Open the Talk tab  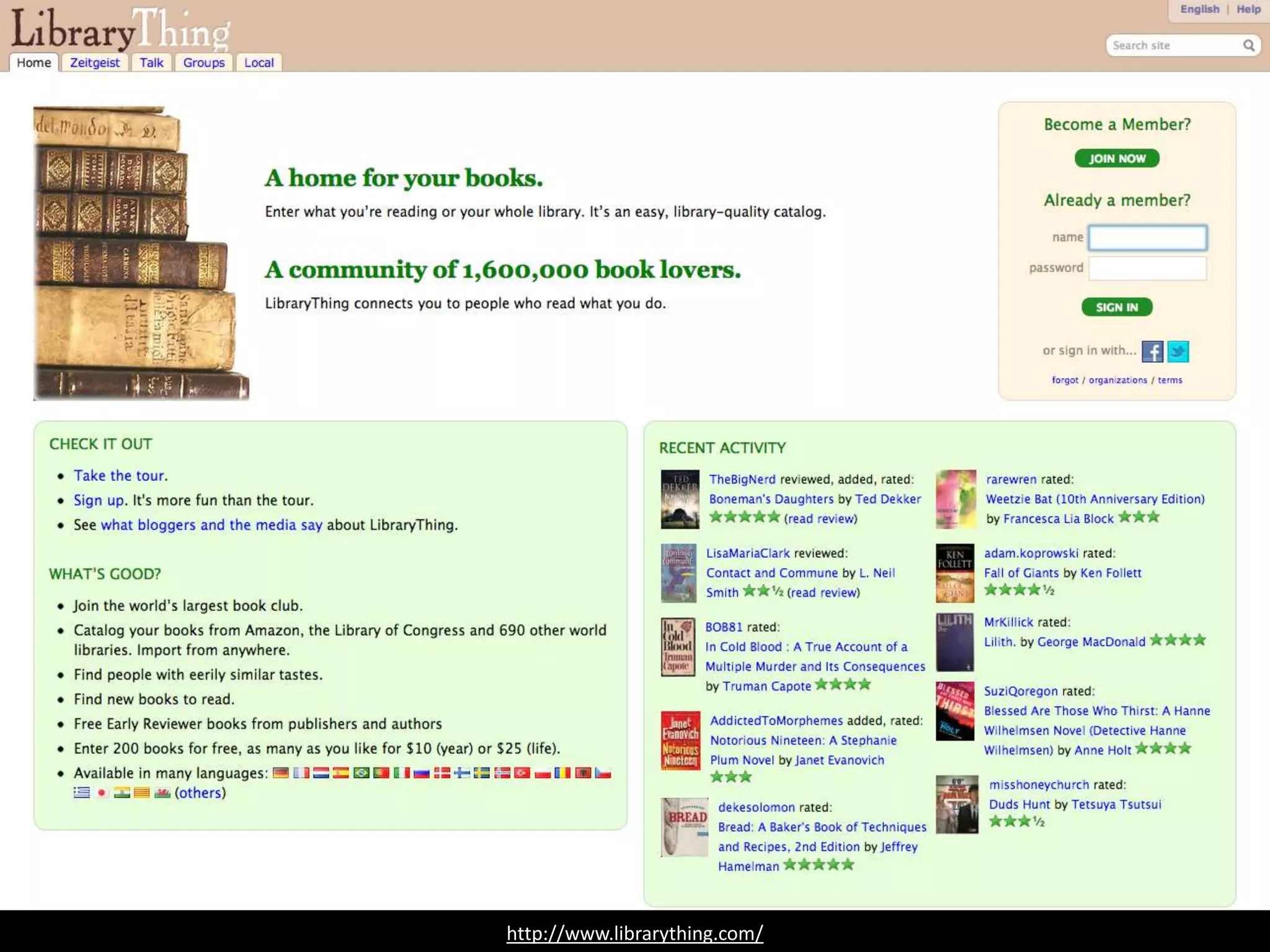coord(151,63)
